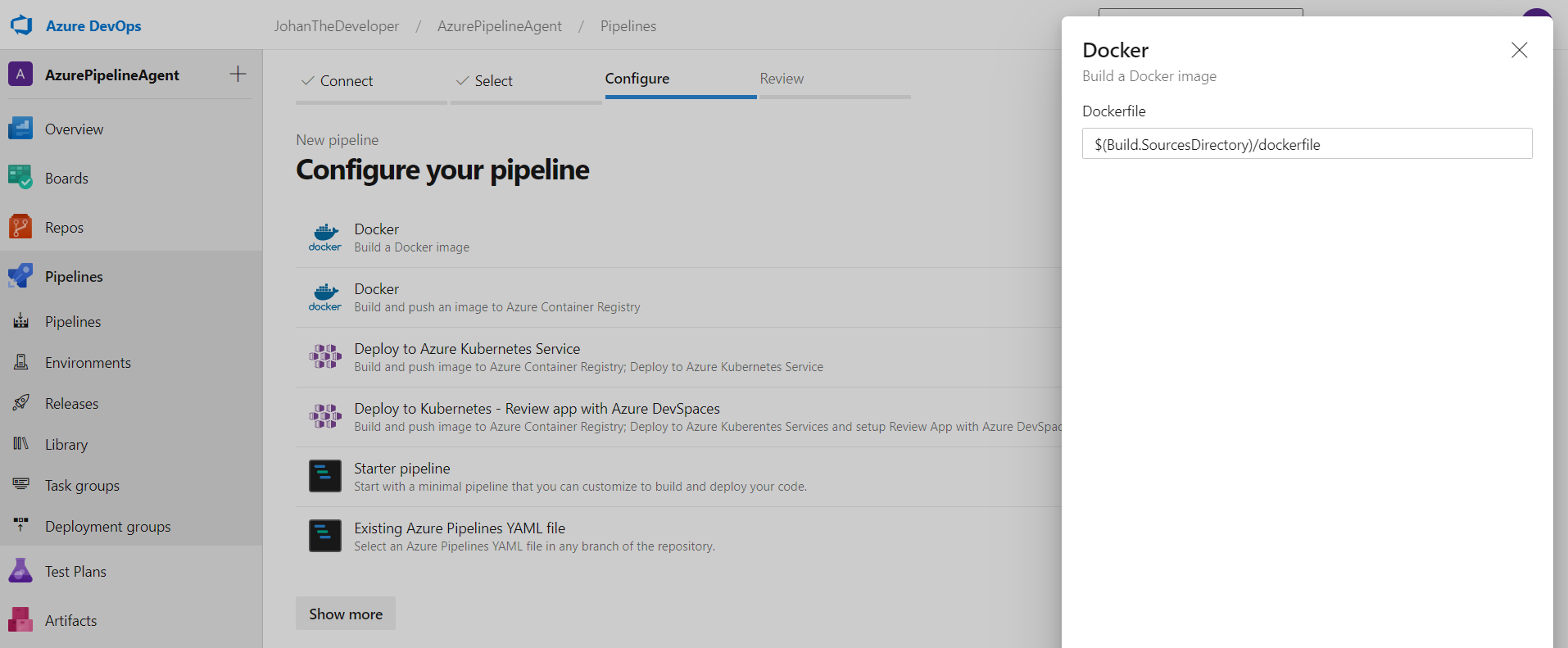This screenshot has width=1568, height=648.
Task: Click the JohanTheDeveloper breadcrumb link
Action: (337, 26)
